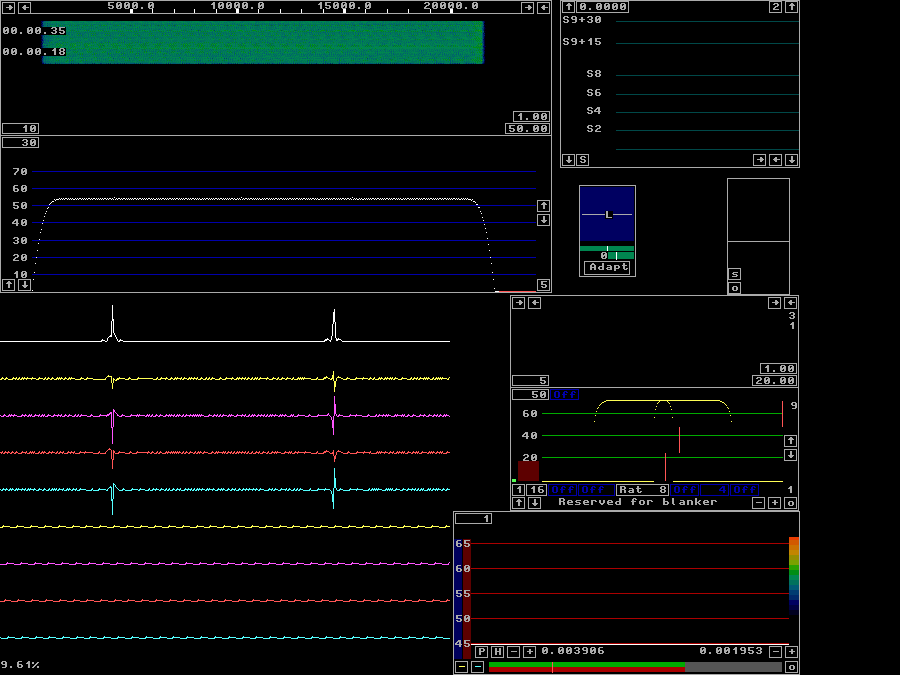900x675 pixels.
Task: Click the cyan minus icon in baseband panel
Action: coord(478,667)
